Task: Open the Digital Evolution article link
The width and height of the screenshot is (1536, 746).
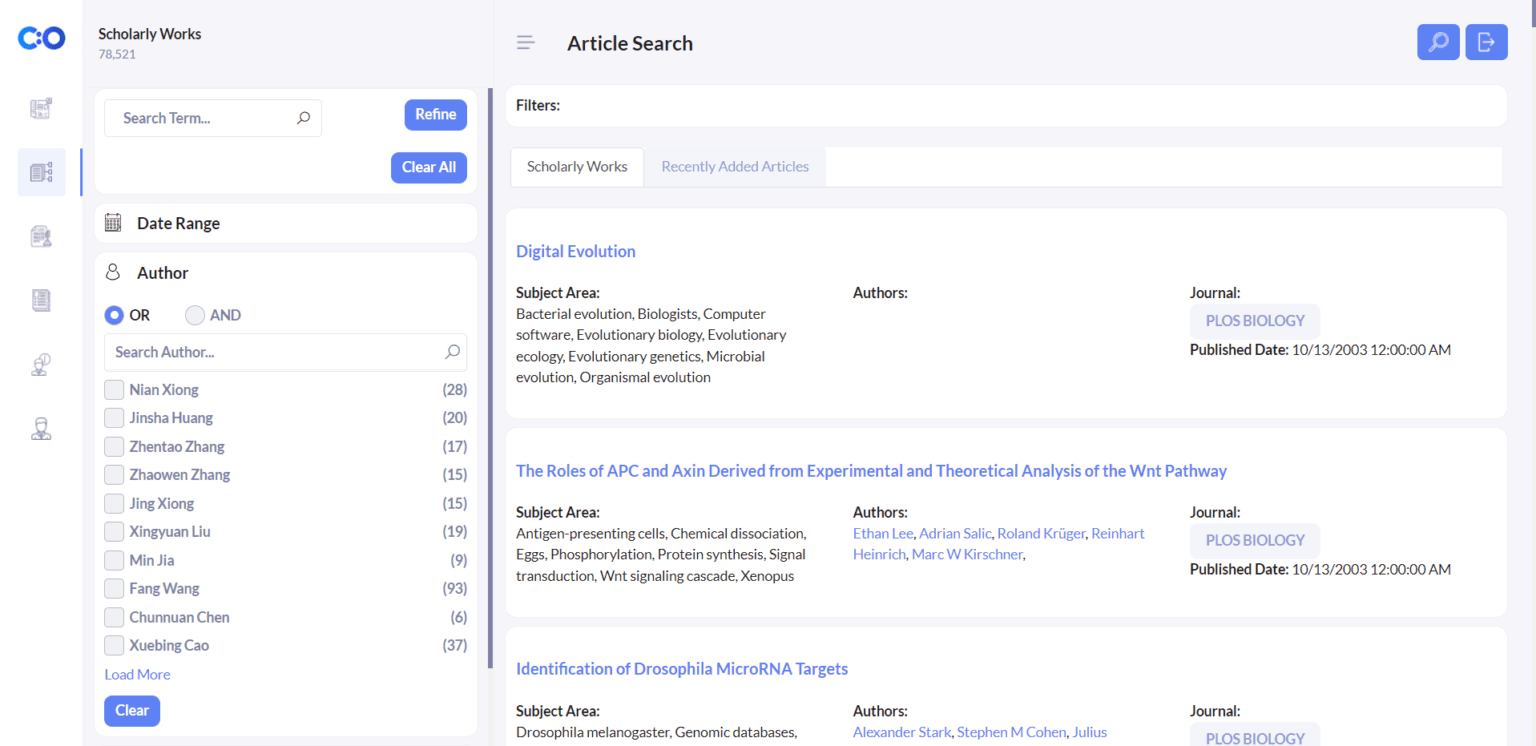Action: coord(576,251)
